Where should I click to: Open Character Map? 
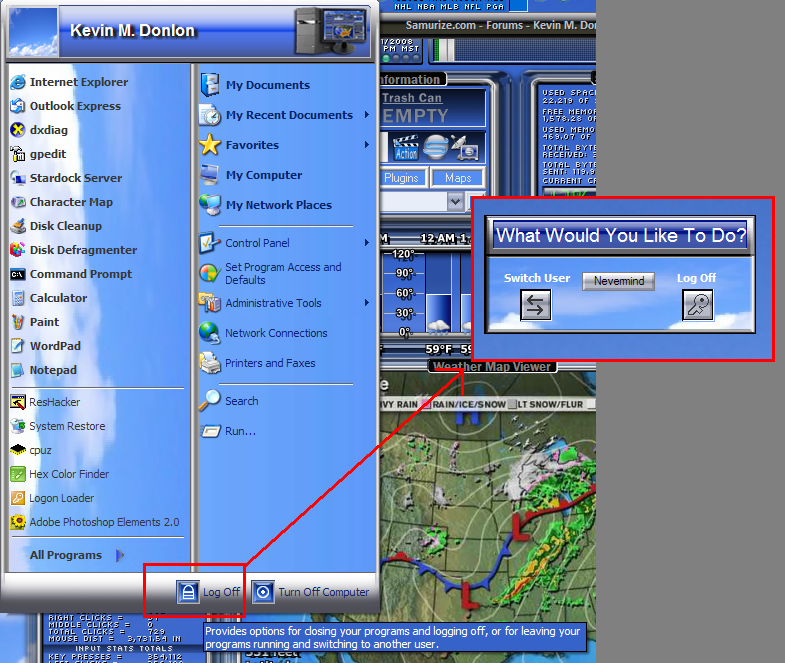tap(62, 202)
